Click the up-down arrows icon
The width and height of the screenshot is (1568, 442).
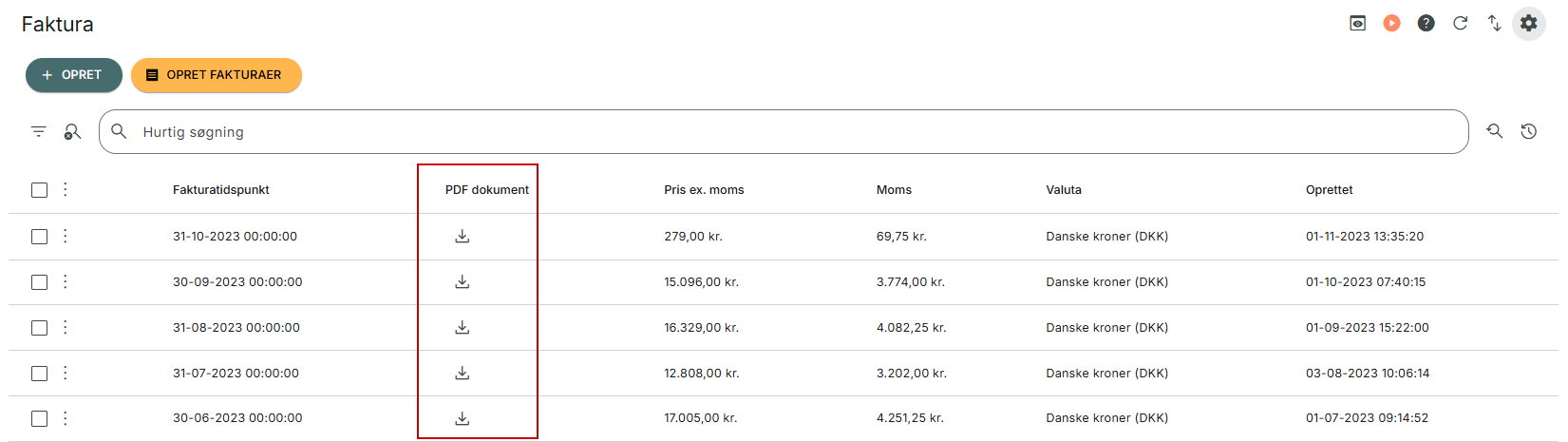point(1494,23)
